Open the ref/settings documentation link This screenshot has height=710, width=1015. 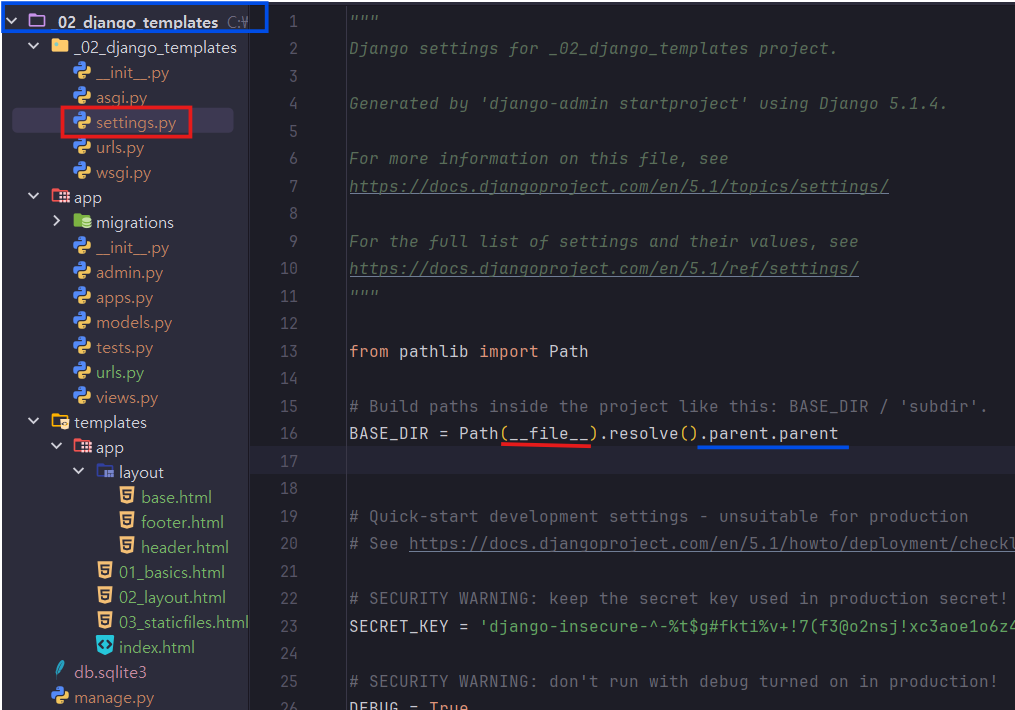tap(604, 269)
